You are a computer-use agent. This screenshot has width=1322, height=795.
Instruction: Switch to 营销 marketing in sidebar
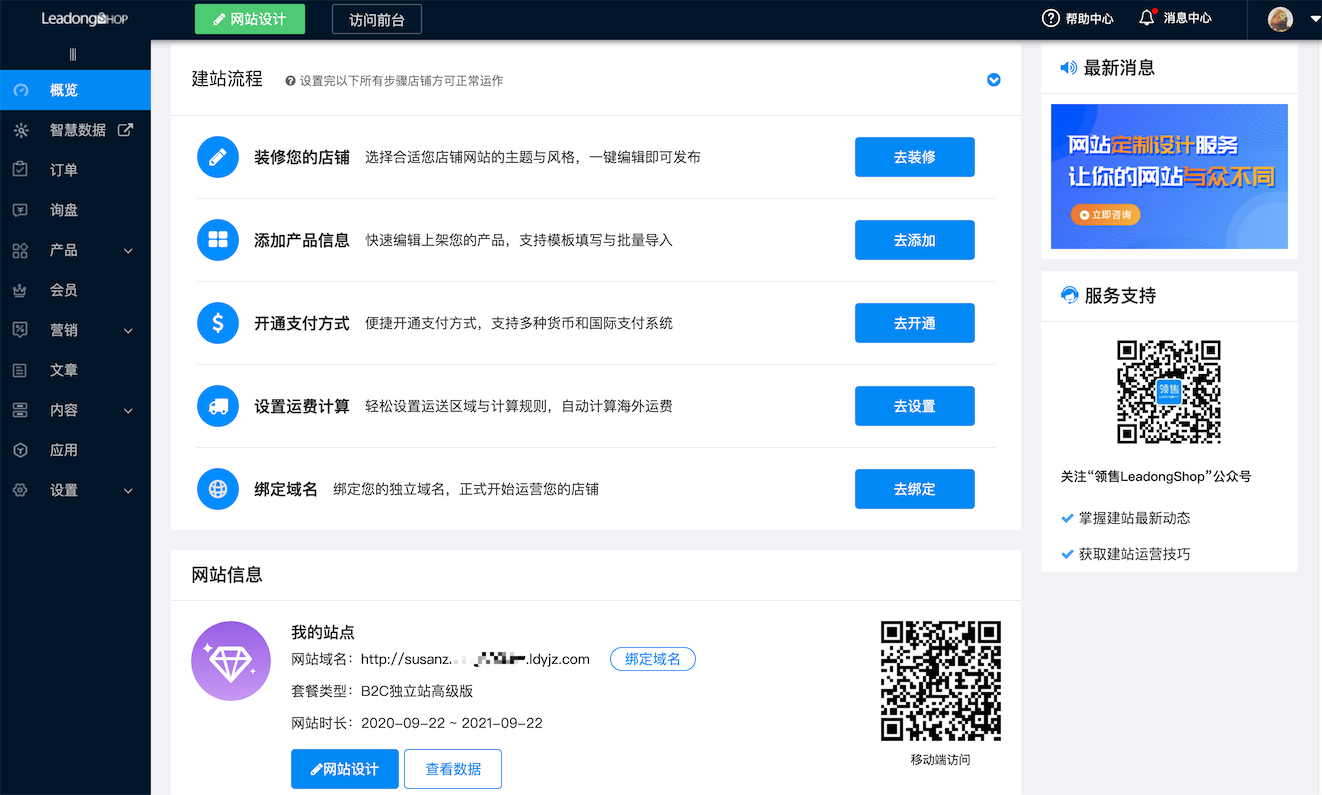pyautogui.click(x=62, y=329)
